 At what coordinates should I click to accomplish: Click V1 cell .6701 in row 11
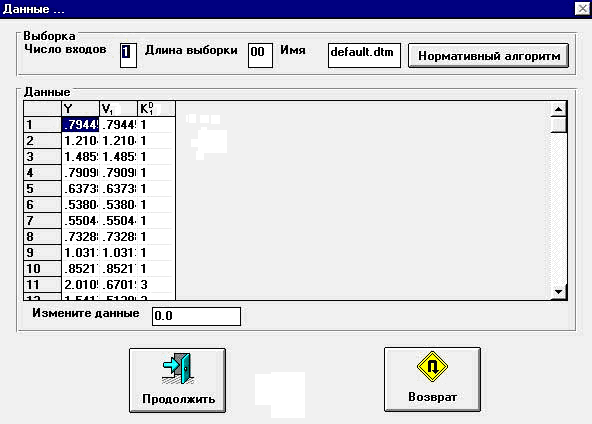point(119,284)
